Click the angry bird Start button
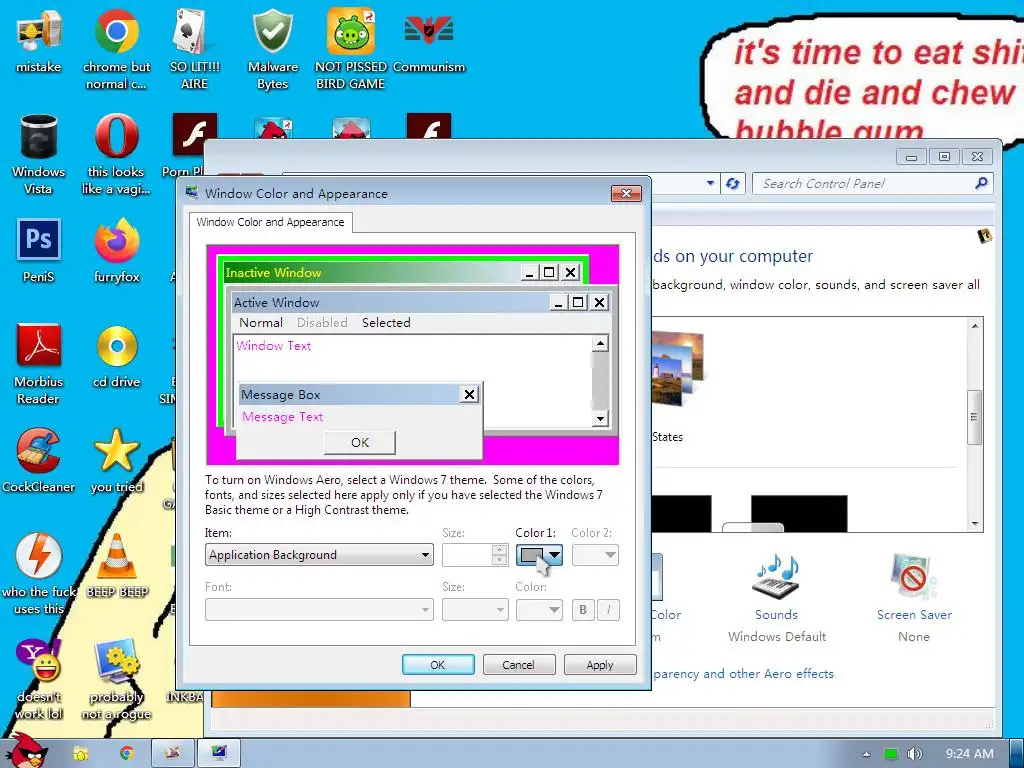1024x768 pixels. point(29,751)
